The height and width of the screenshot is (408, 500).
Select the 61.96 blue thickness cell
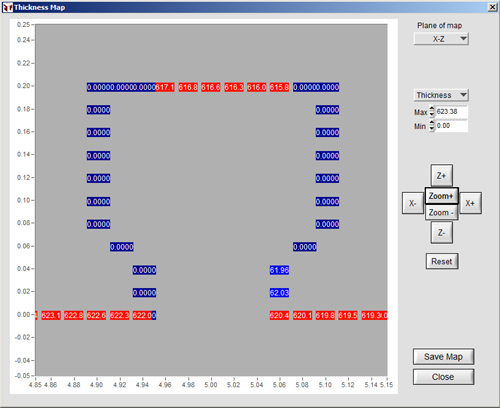click(x=279, y=270)
